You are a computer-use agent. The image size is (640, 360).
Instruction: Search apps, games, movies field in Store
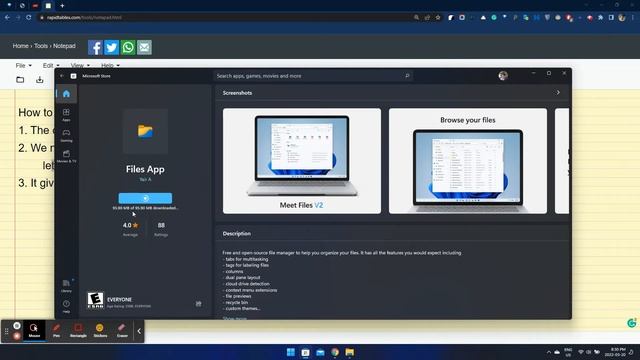(313, 76)
